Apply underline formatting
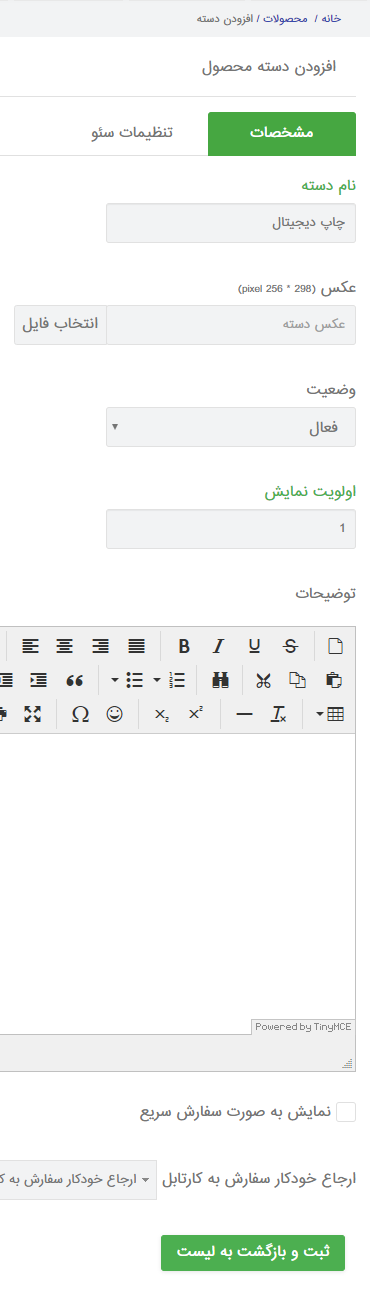 pos(254,646)
